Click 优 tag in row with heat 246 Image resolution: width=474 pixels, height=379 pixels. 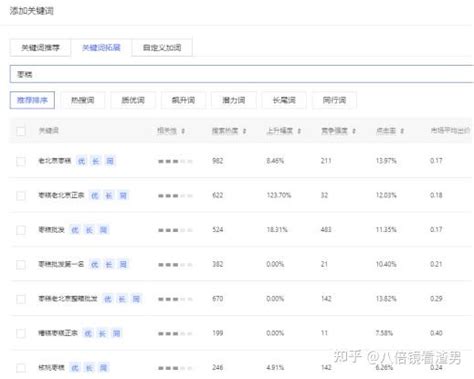point(75,368)
